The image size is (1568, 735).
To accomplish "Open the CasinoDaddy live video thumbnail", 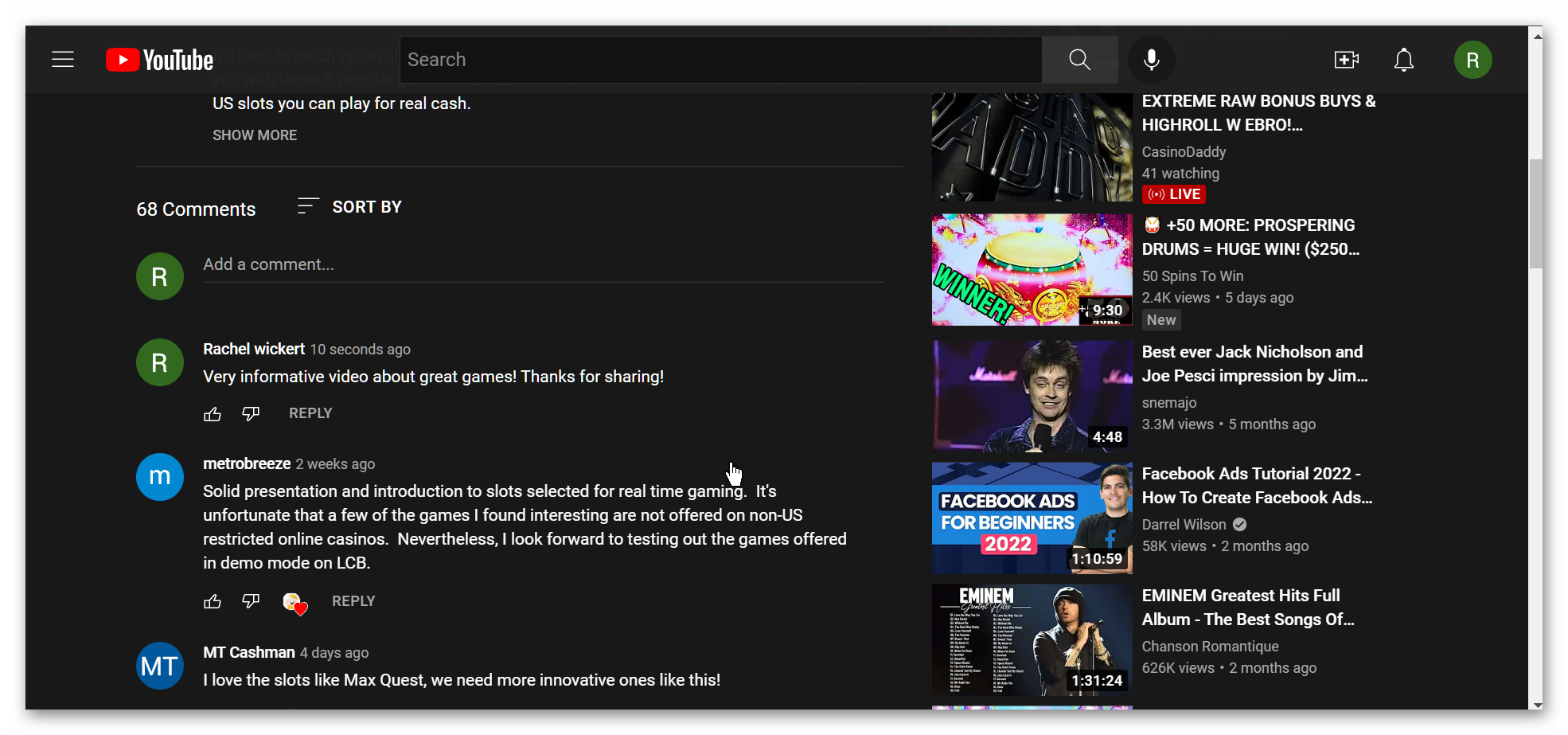I will 1032,147.
